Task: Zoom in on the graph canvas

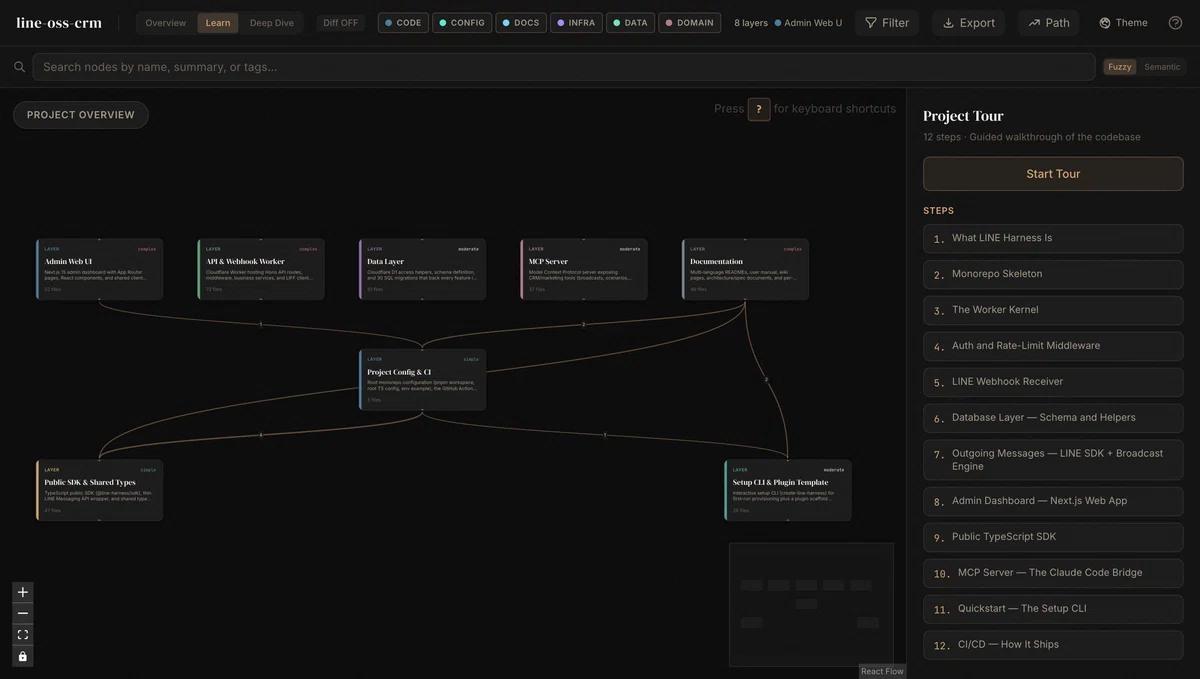Action: 23,592
